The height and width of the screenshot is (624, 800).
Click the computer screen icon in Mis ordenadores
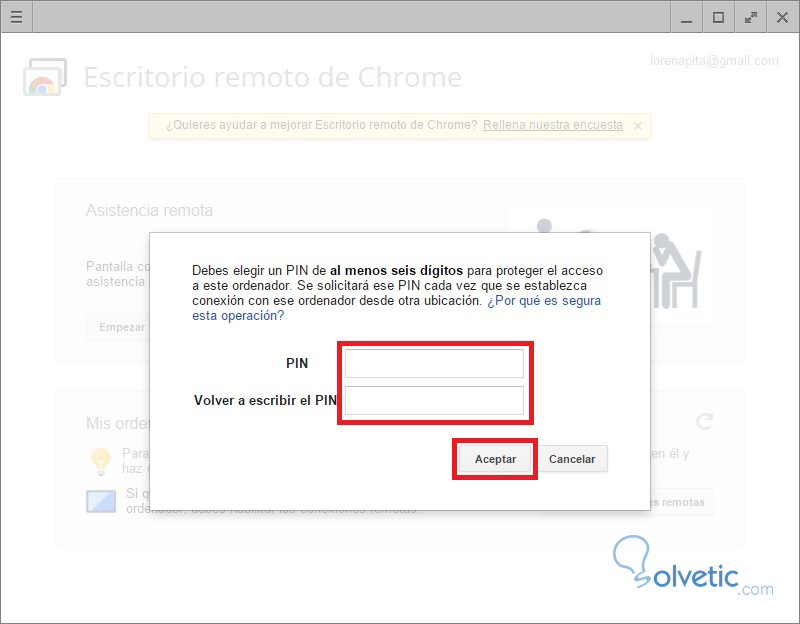pyautogui.click(x=101, y=502)
